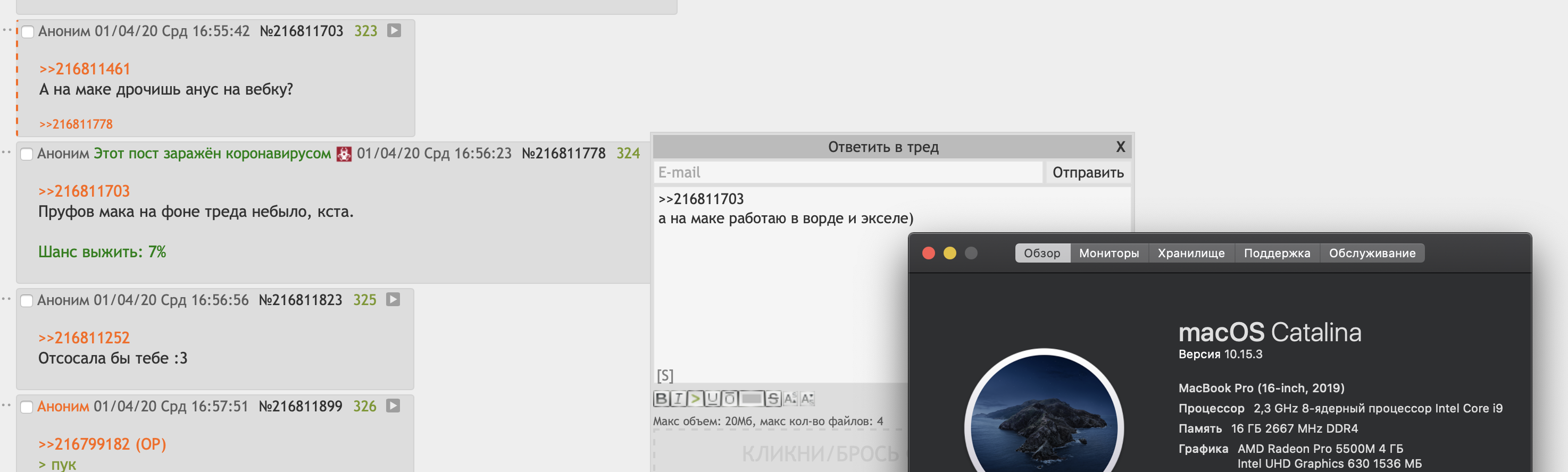This screenshot has height=472, width=1568.
Task: Open post menu arrow for post 326
Action: pos(393,406)
